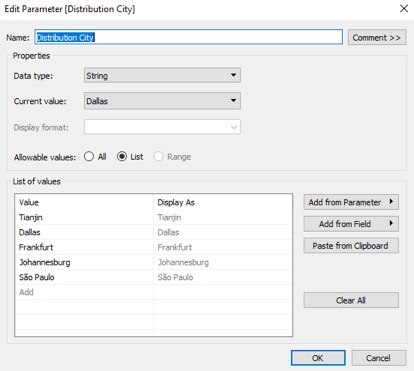The image size is (414, 371).
Task: Confirm with the OK button
Action: (318, 358)
